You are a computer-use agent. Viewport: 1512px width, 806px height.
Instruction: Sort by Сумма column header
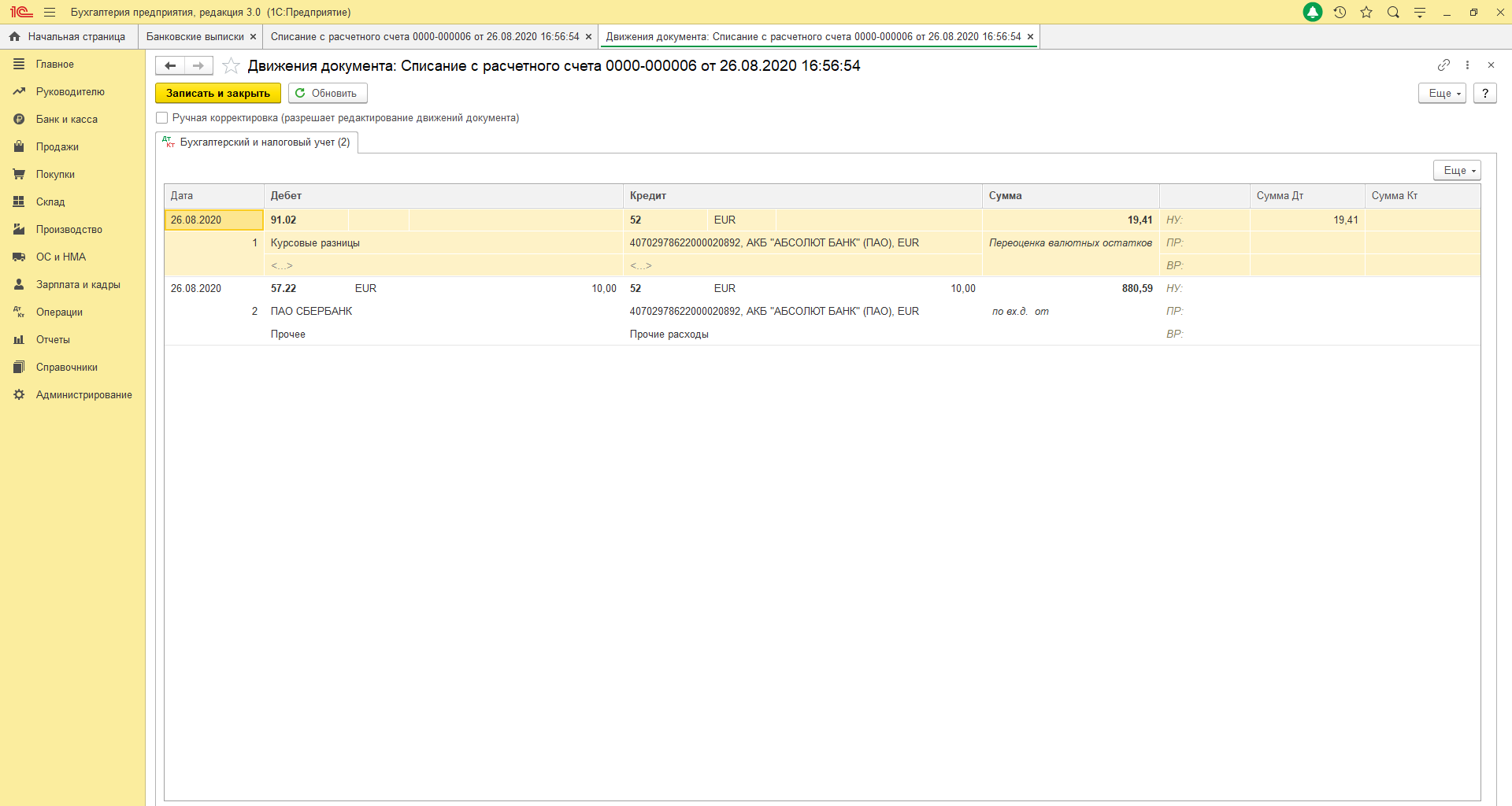click(x=1005, y=196)
